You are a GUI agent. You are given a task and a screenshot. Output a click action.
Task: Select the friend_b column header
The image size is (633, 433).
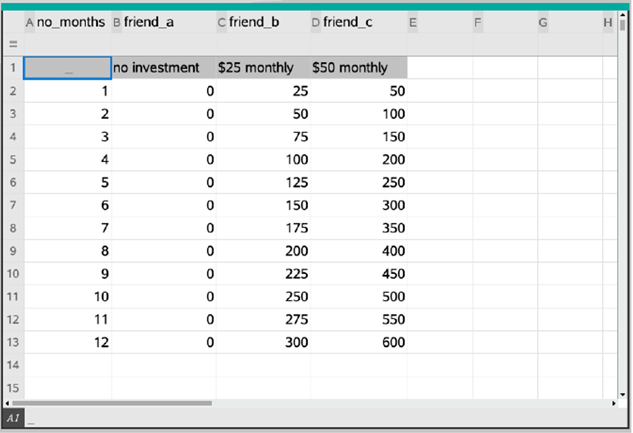point(263,21)
